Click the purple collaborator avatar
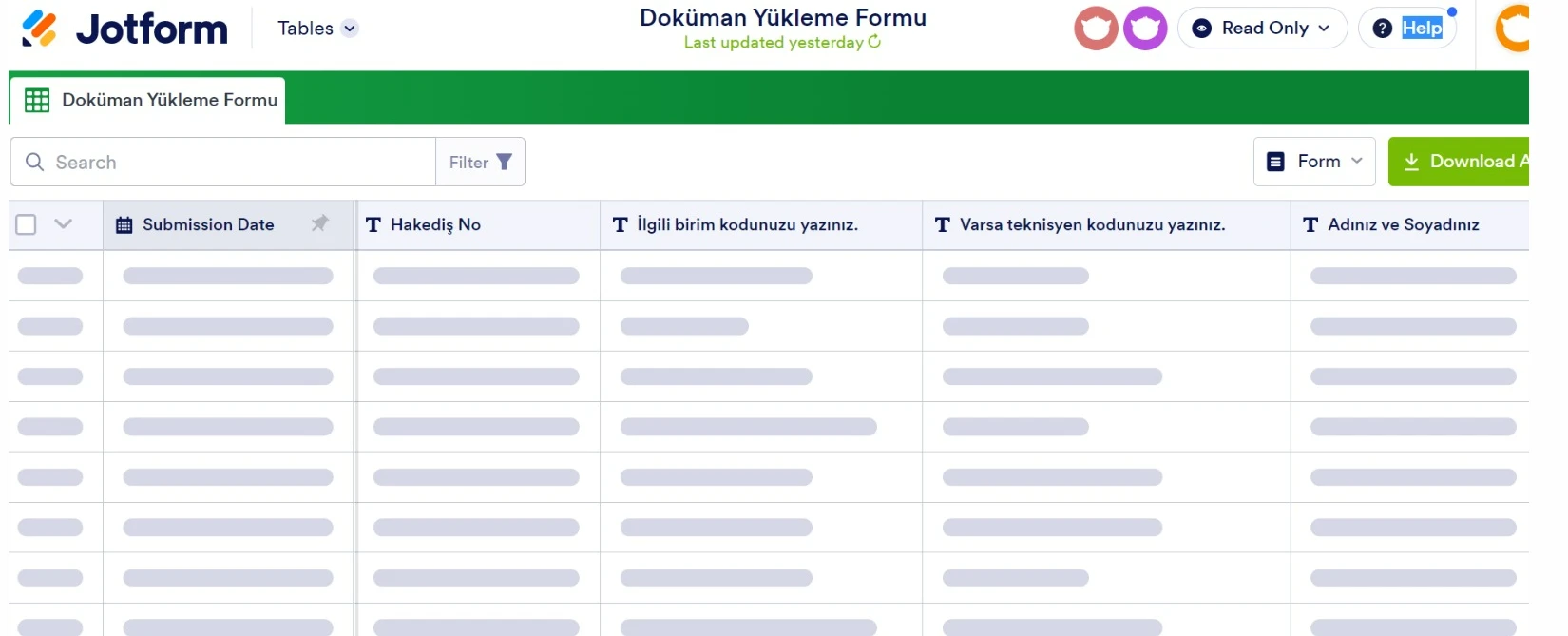The image size is (1568, 636). coord(1145,29)
